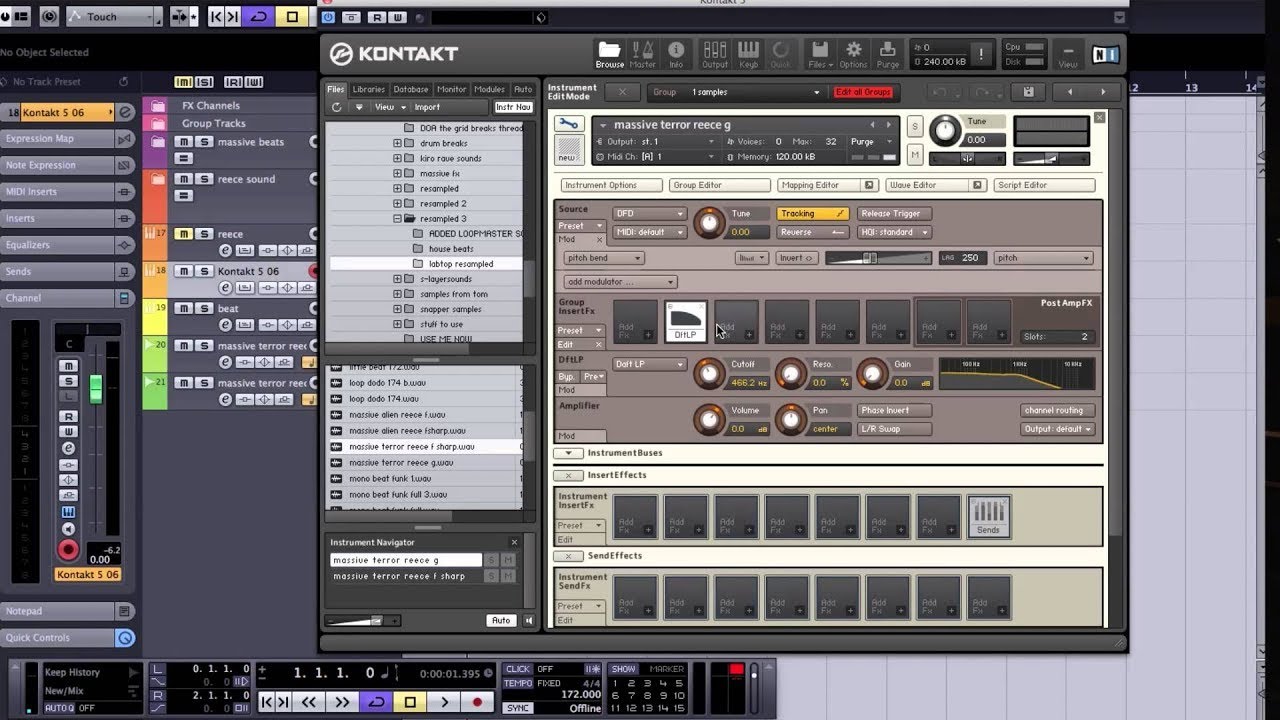Open the DFD source mode dropdown

point(650,213)
